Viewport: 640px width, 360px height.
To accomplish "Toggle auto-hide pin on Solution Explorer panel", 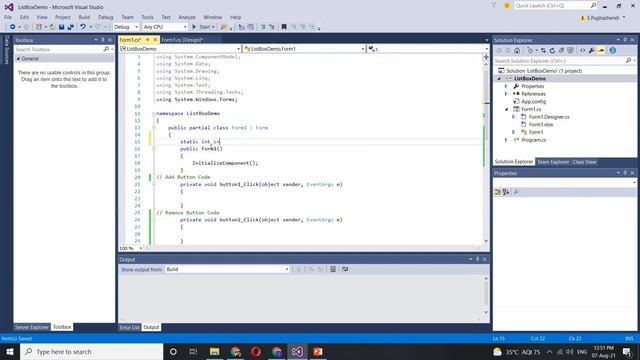I will (625, 40).
